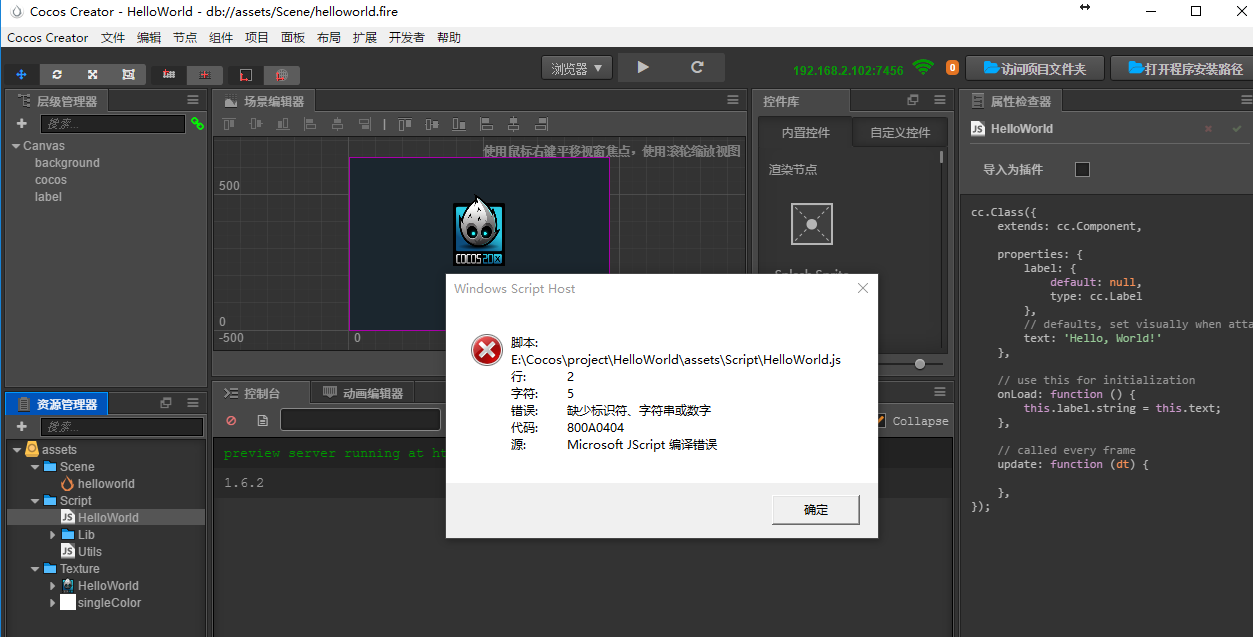Align selected nodes to right edge
The width and height of the screenshot is (1253, 637).
[364, 125]
